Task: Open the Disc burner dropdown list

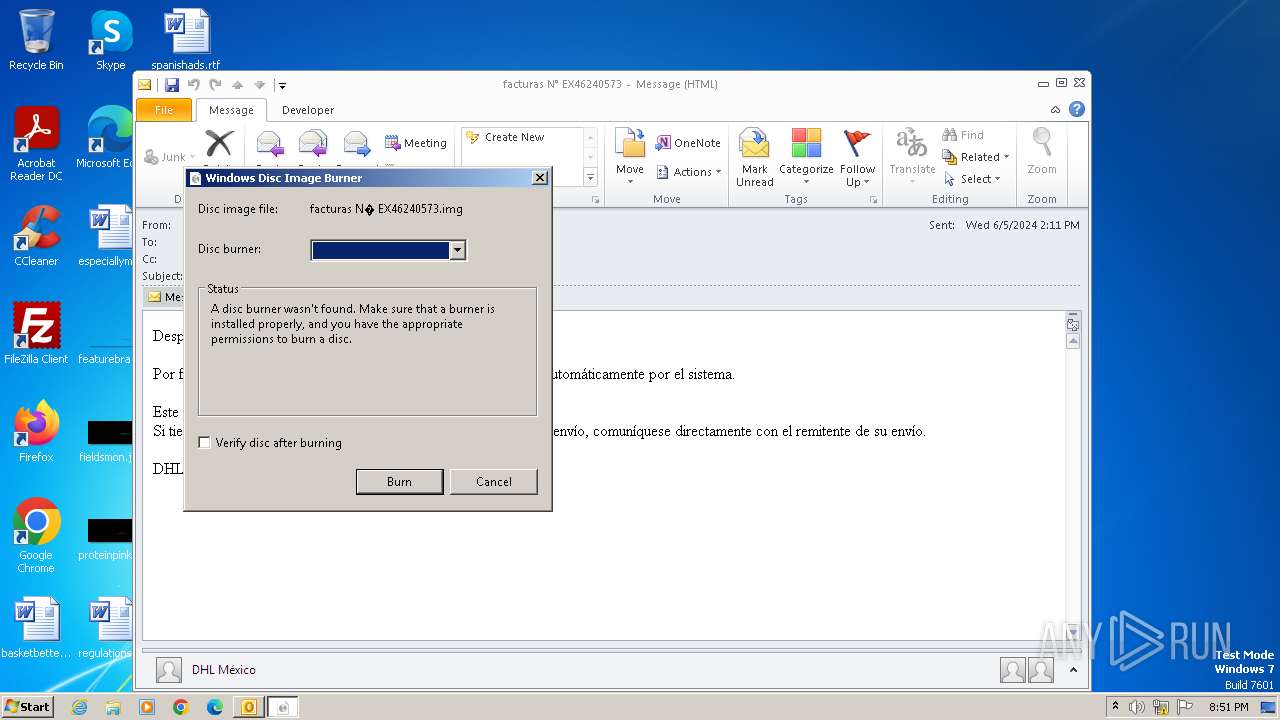Action: pyautogui.click(x=457, y=250)
